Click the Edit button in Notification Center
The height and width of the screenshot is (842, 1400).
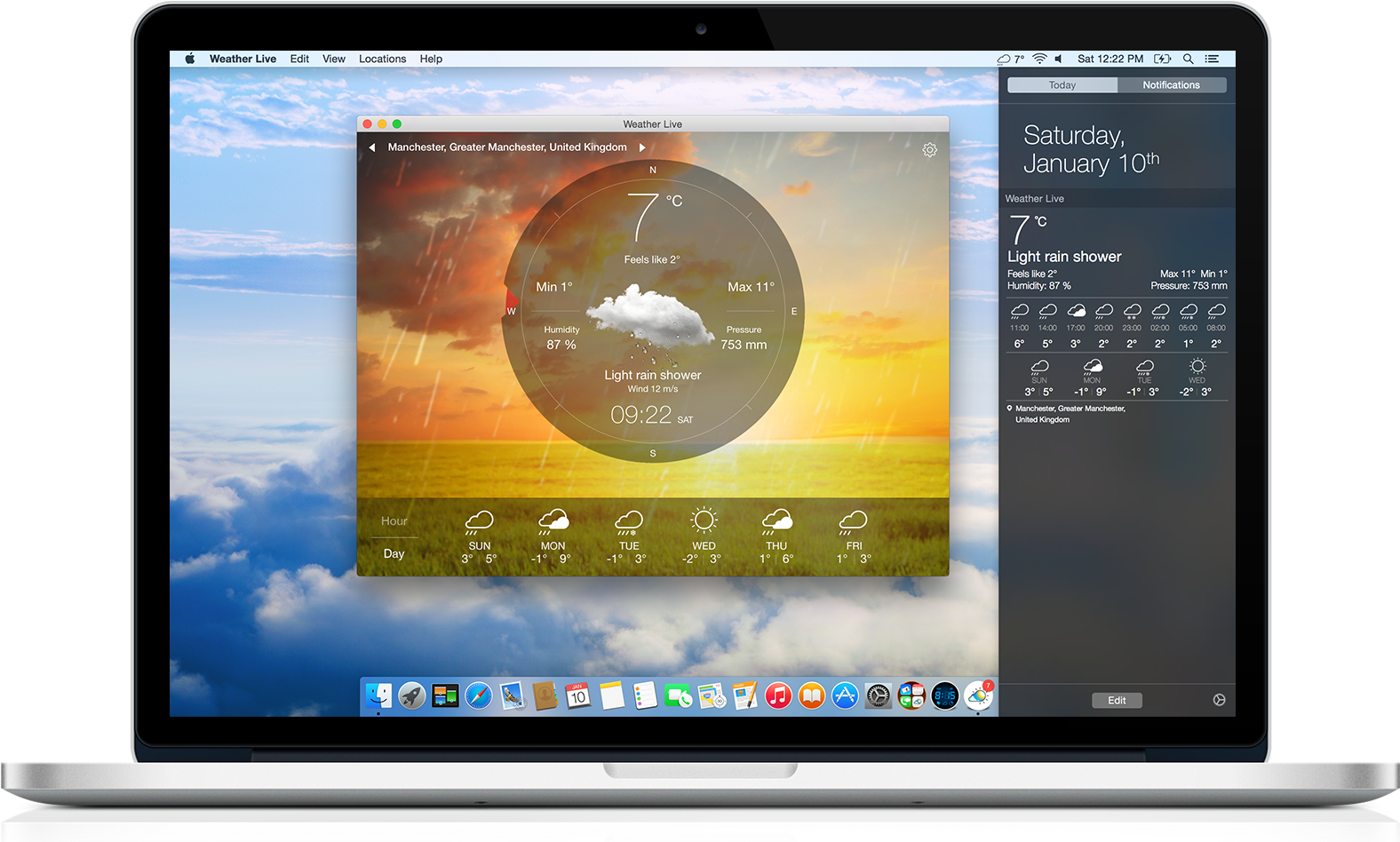click(1117, 701)
